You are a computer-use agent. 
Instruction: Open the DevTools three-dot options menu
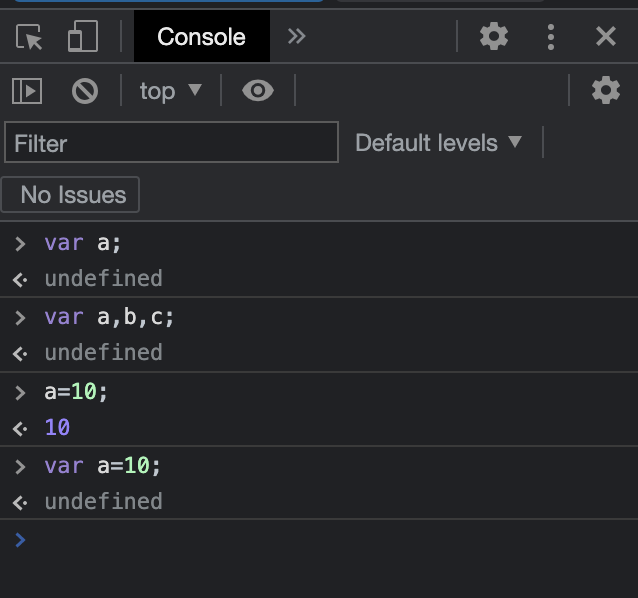(551, 38)
